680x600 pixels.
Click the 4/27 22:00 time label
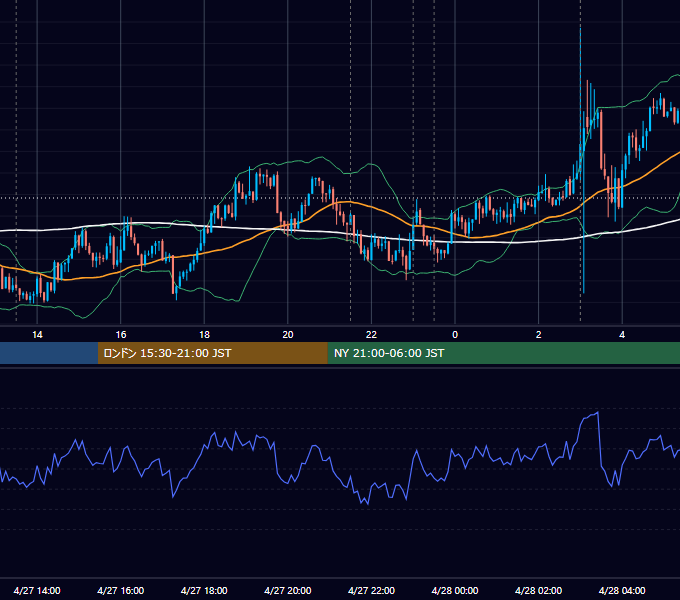(371, 590)
